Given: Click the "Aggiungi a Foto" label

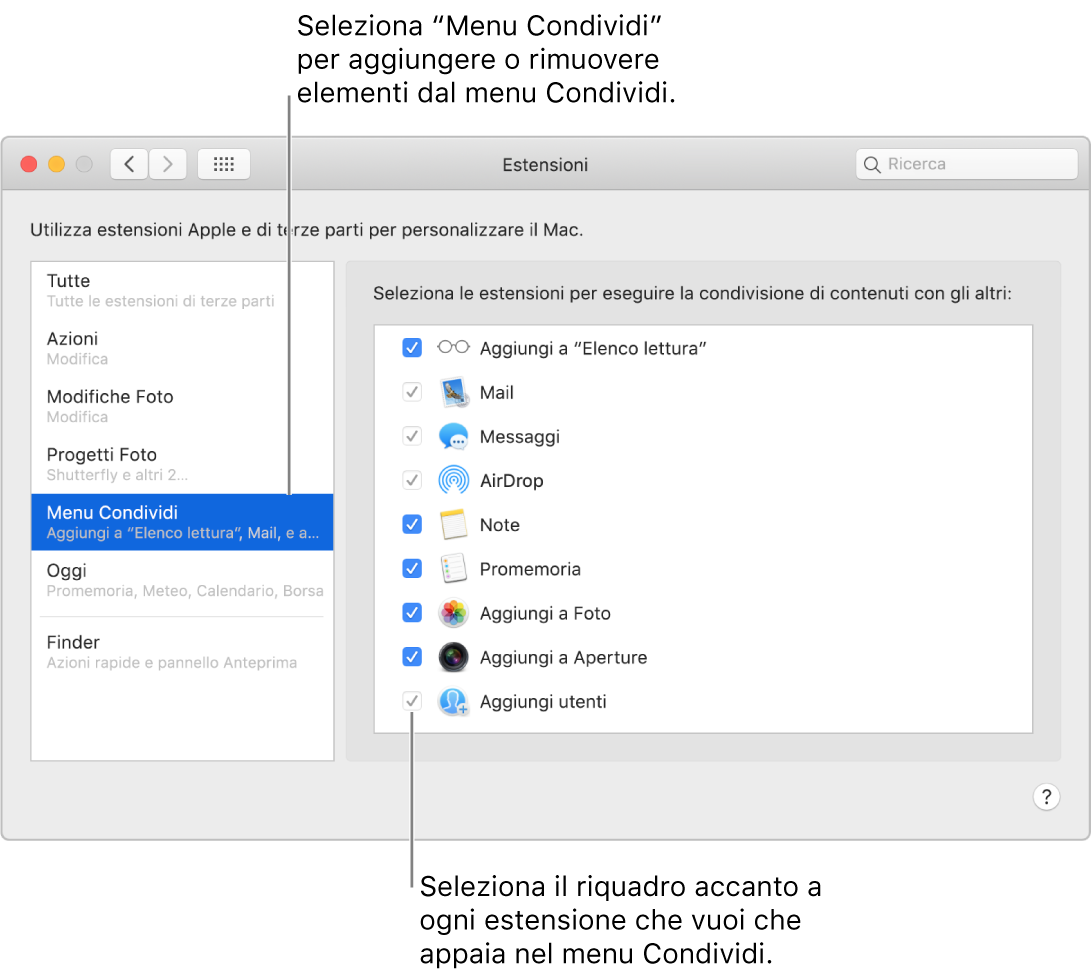Looking at the screenshot, I should click(546, 613).
